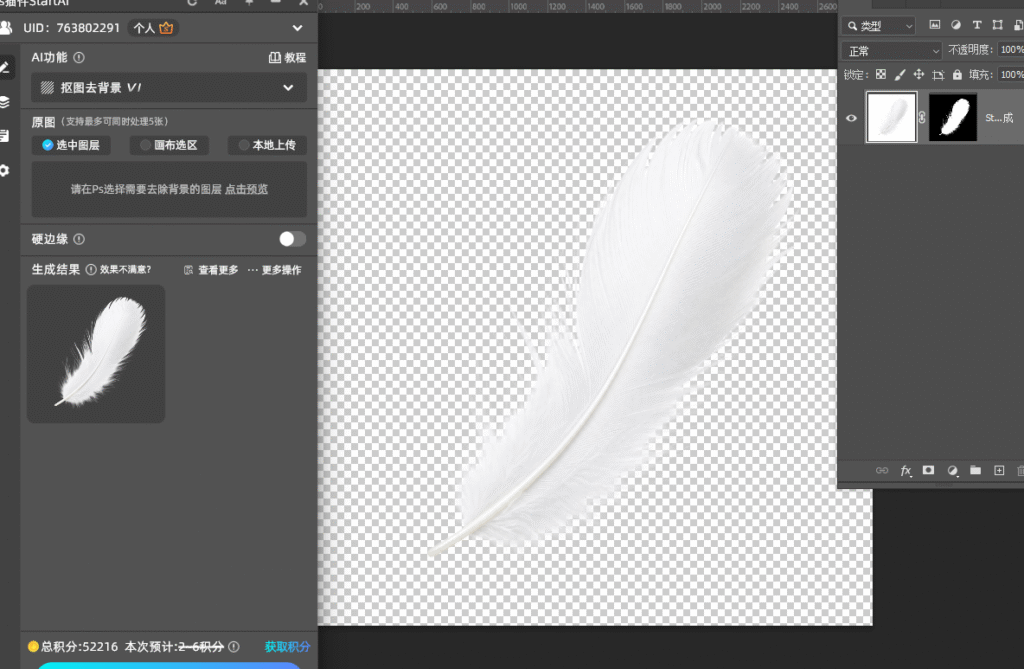Filter layers by type layers T icon
This screenshot has height=669, width=1024.
[977, 25]
